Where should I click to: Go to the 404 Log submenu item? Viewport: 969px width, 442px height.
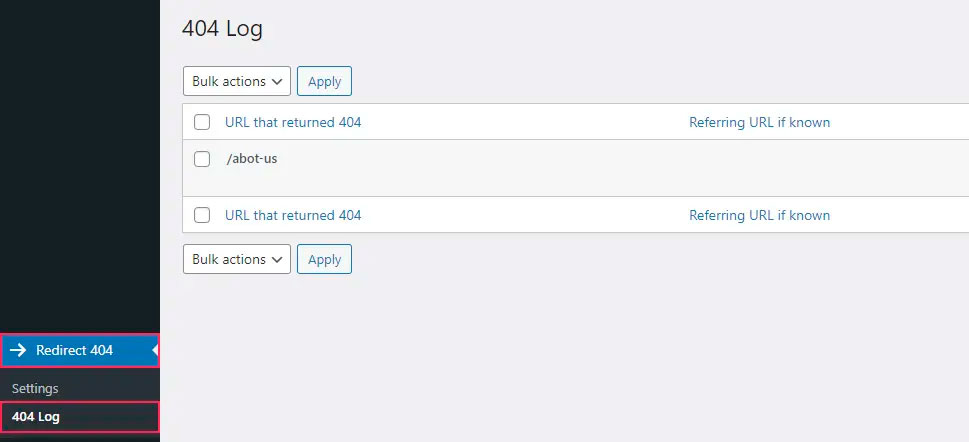36,417
